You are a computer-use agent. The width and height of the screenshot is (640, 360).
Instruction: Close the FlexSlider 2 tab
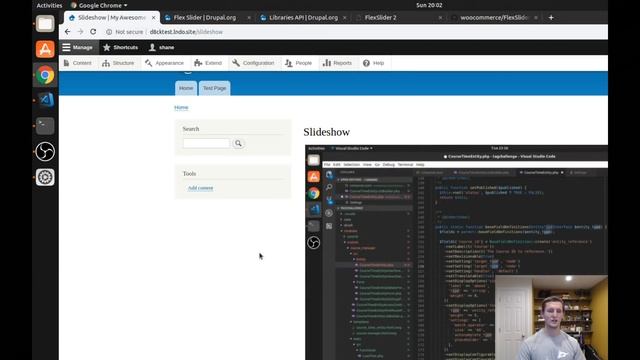(440, 18)
